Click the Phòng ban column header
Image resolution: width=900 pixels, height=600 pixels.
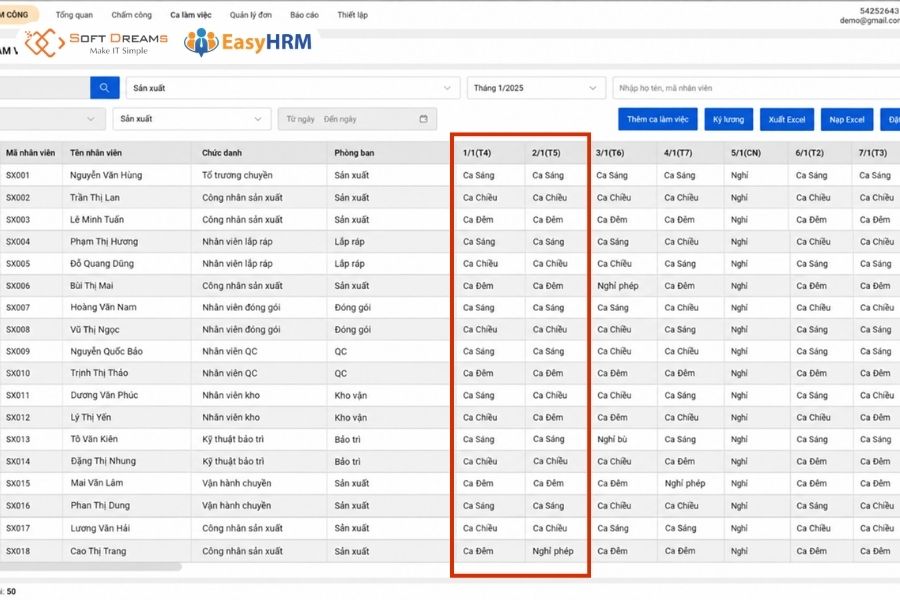[x=354, y=153]
